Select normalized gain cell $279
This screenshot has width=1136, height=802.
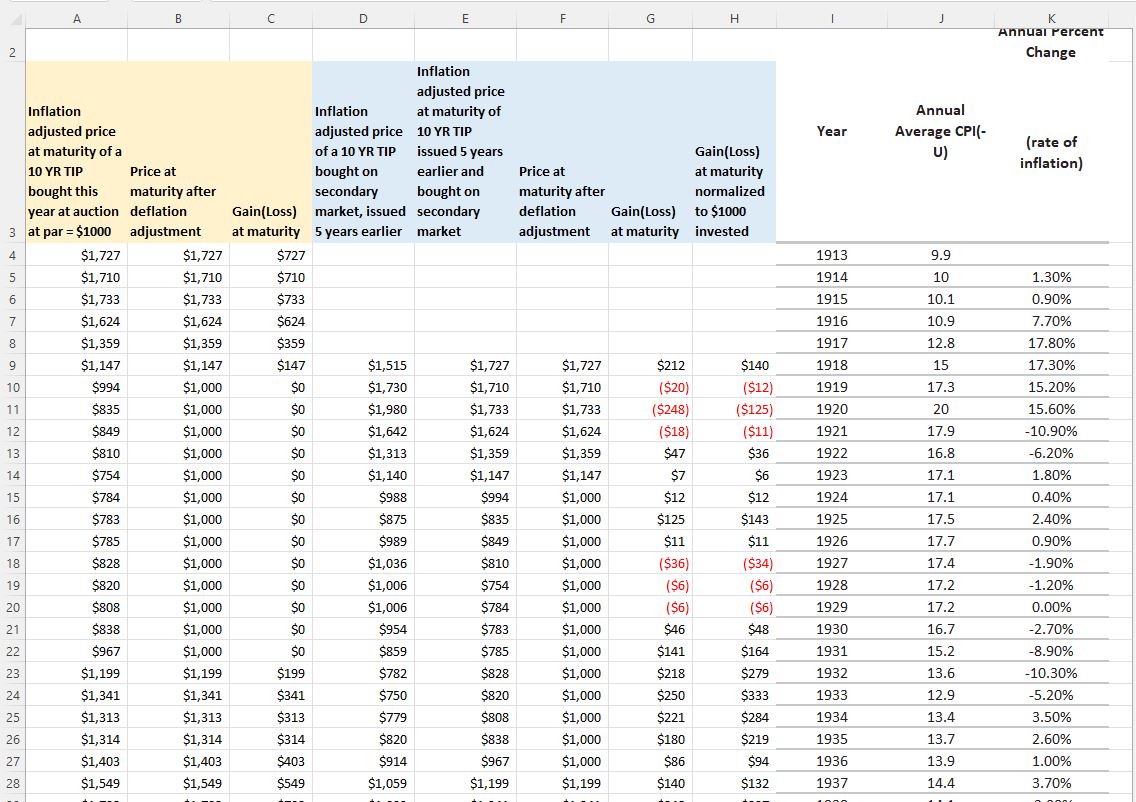tap(734, 674)
